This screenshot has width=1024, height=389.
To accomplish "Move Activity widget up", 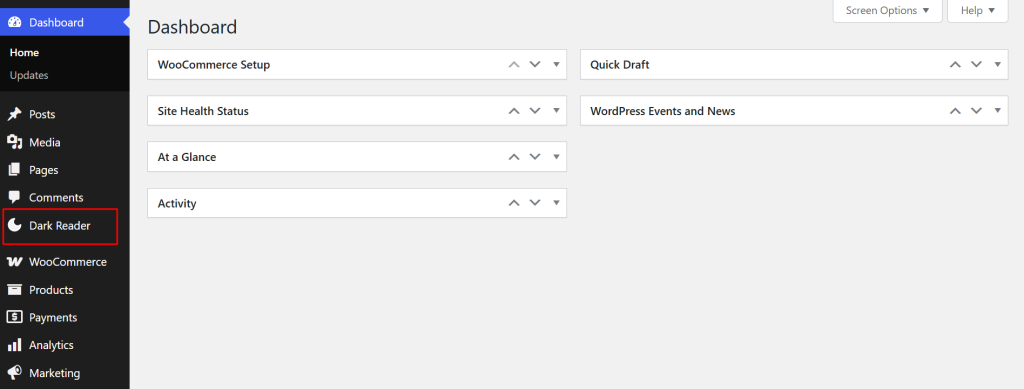I will pos(514,203).
